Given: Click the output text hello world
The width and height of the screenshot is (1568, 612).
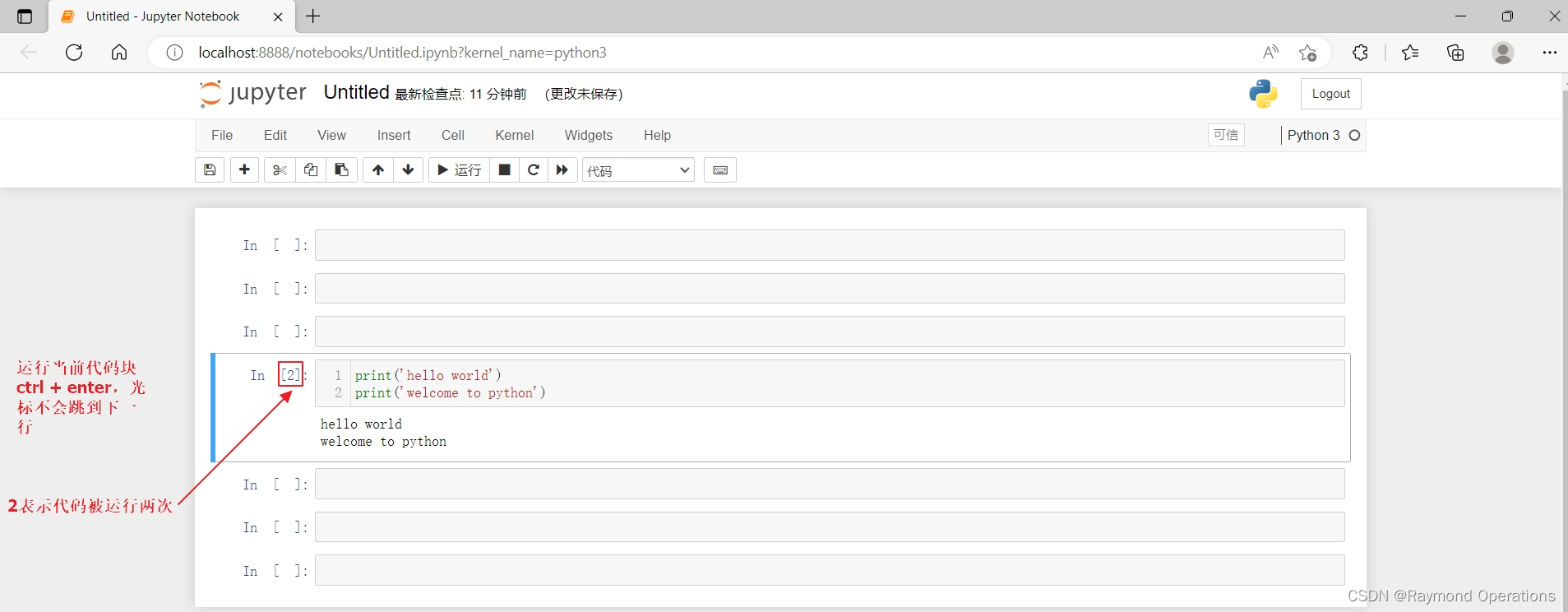Looking at the screenshot, I should 361,424.
